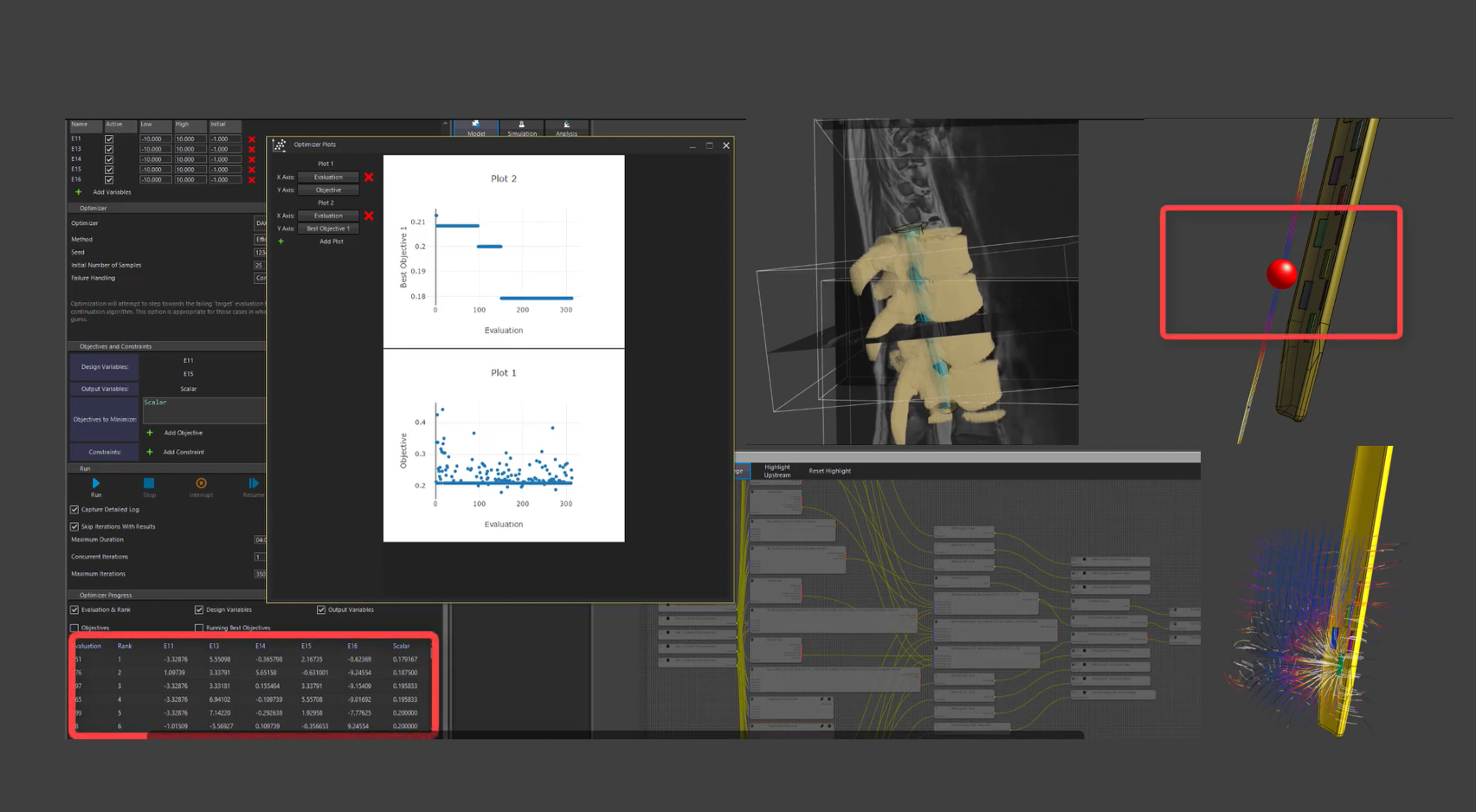Image resolution: width=1476 pixels, height=812 pixels.
Task: Open the Failure Handling dropdown
Action: tap(260, 278)
